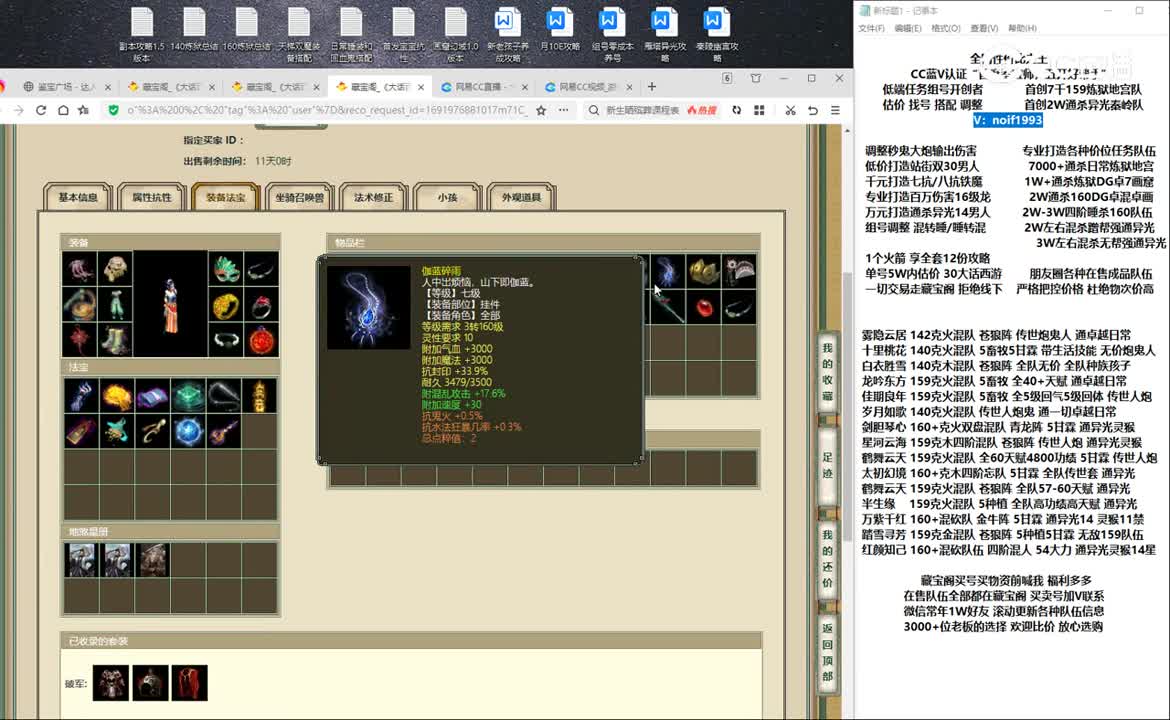Switch to the 法术修正 tab

click(373, 198)
